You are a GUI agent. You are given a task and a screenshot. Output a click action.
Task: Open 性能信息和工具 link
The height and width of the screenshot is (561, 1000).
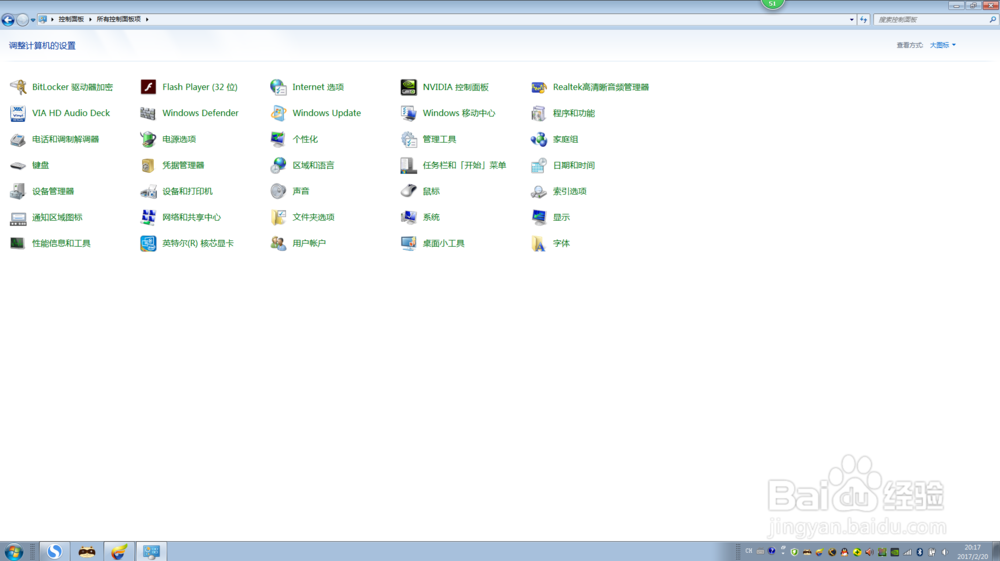point(61,244)
